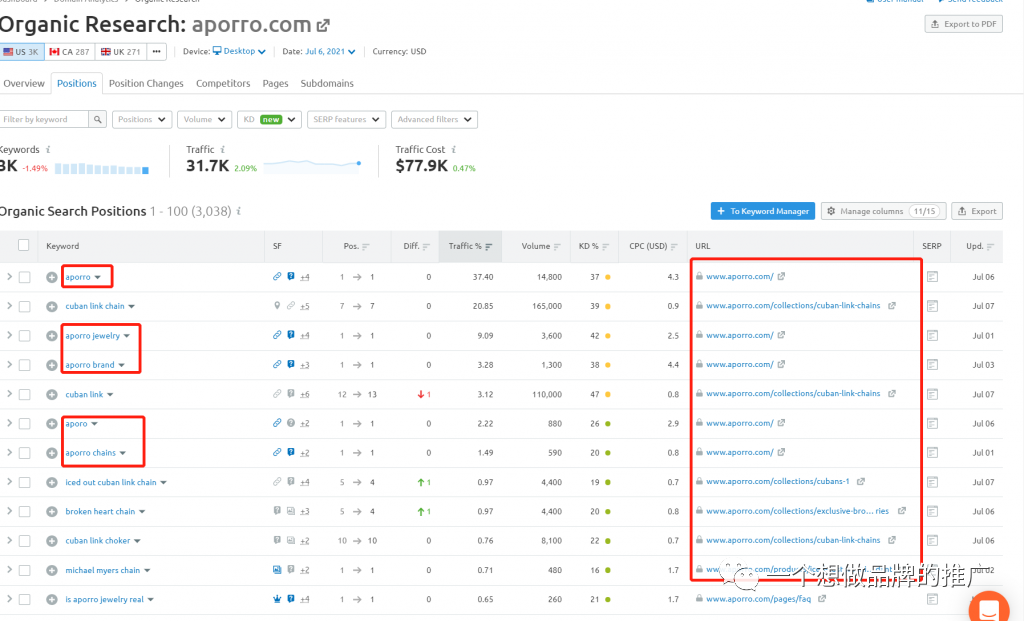The image size is (1024, 621).
Task: View SERP snapshot for 'aporro' row
Action: pyautogui.click(x=932, y=277)
